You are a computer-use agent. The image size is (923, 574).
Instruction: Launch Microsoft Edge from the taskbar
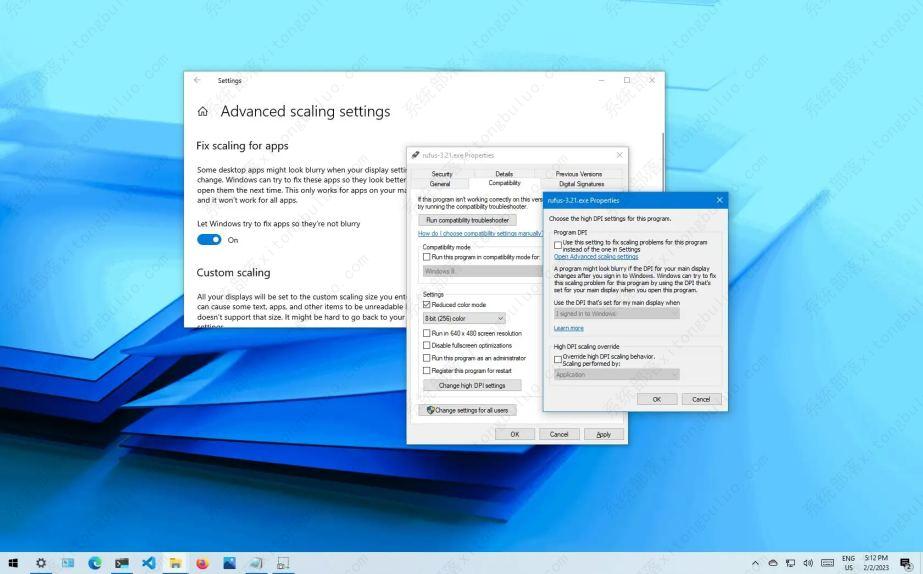click(95, 563)
